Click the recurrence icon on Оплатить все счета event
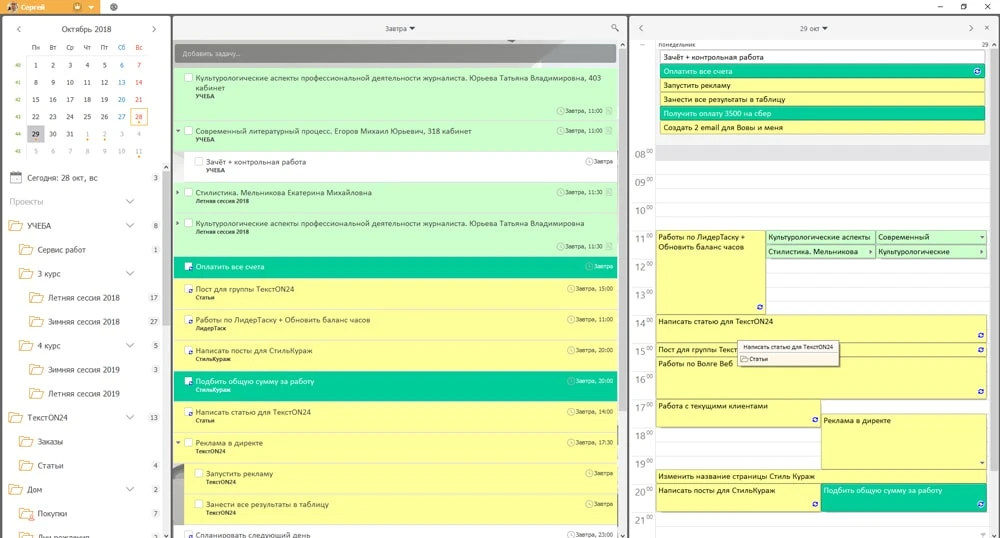Image resolution: width=1000 pixels, height=538 pixels. (977, 72)
